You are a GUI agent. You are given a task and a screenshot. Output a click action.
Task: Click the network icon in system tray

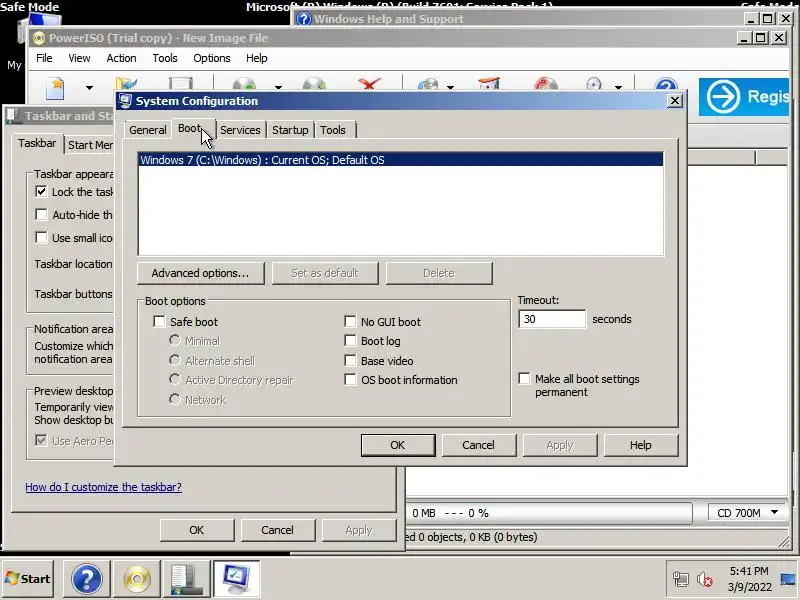681,579
